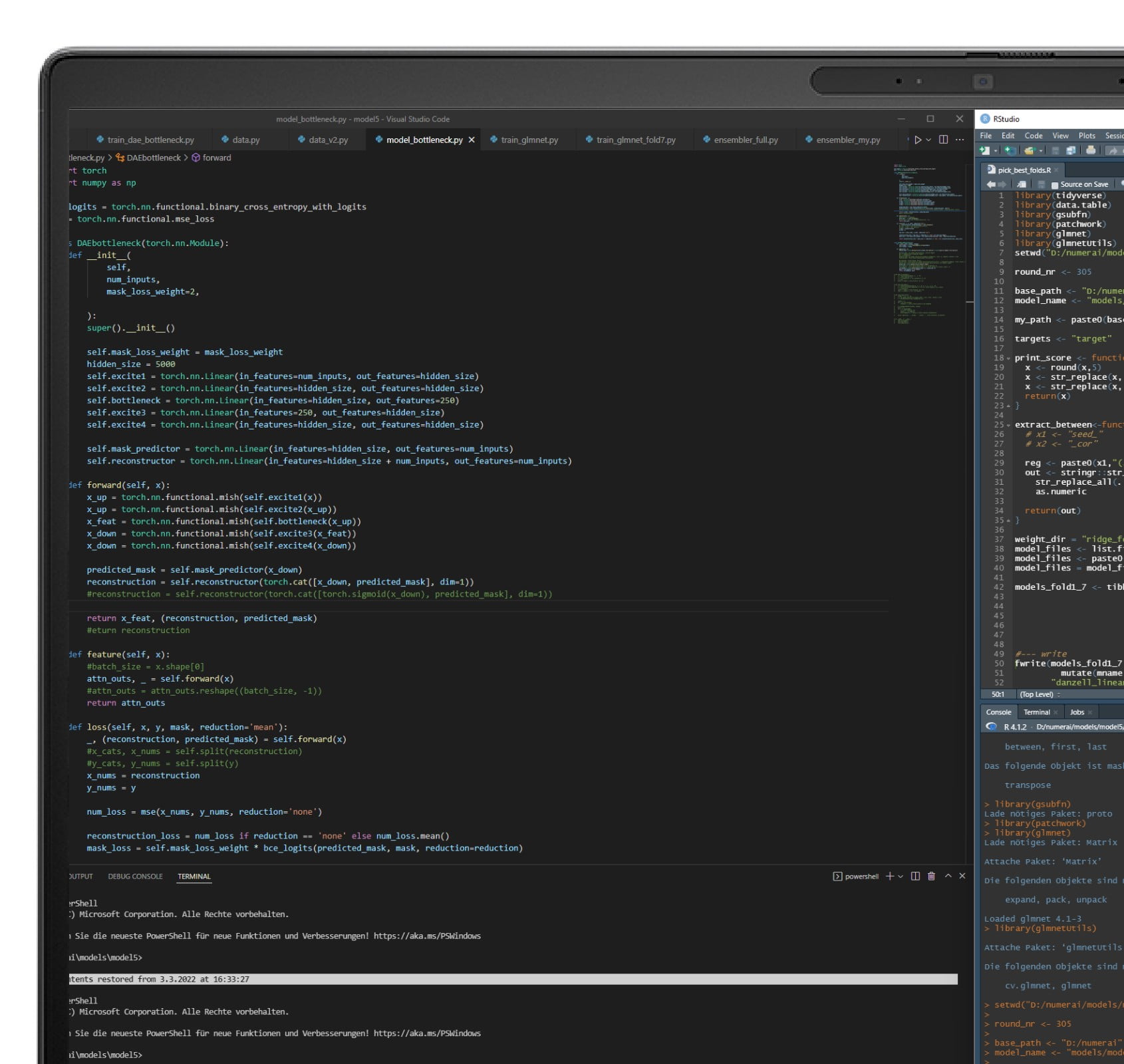The width and height of the screenshot is (1124, 1064).
Task: Split the powershell terminal panel
Action: tap(915, 876)
